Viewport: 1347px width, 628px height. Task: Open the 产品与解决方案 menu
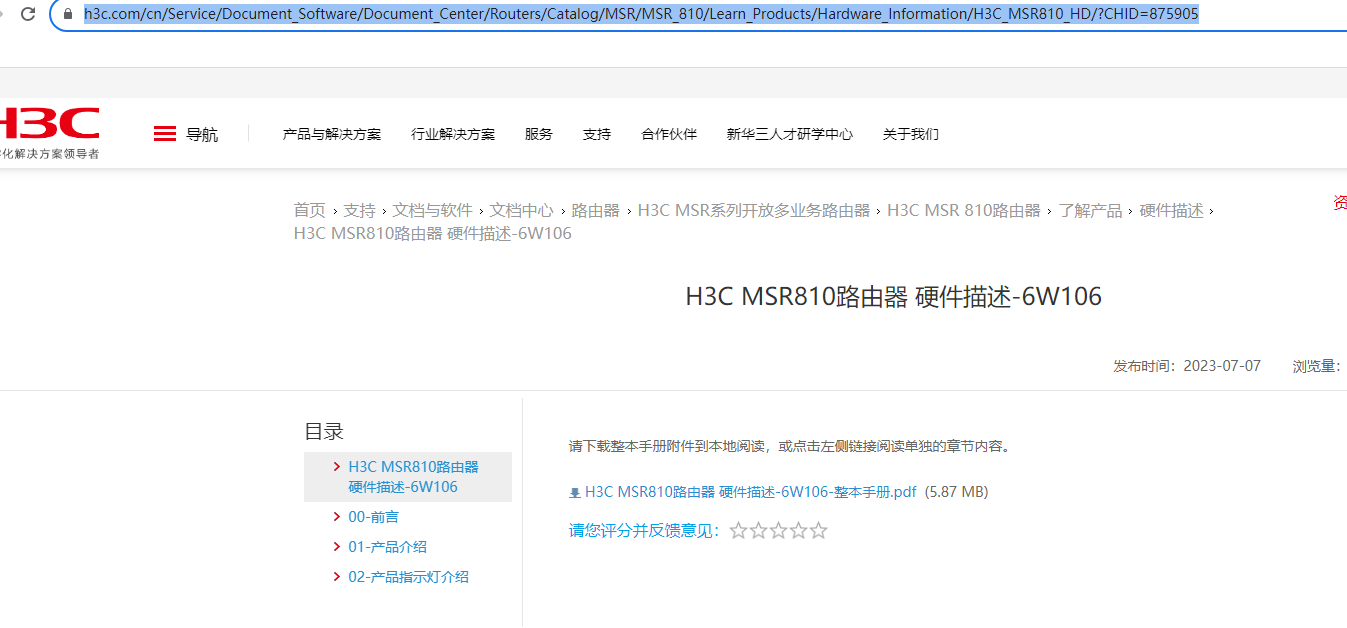[x=332, y=134]
